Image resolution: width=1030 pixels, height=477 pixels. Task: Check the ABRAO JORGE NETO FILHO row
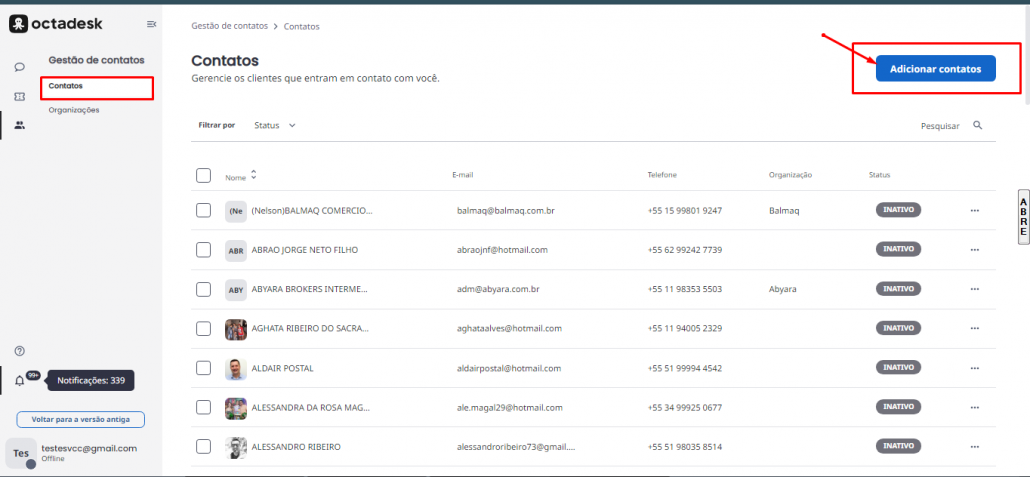pos(204,249)
